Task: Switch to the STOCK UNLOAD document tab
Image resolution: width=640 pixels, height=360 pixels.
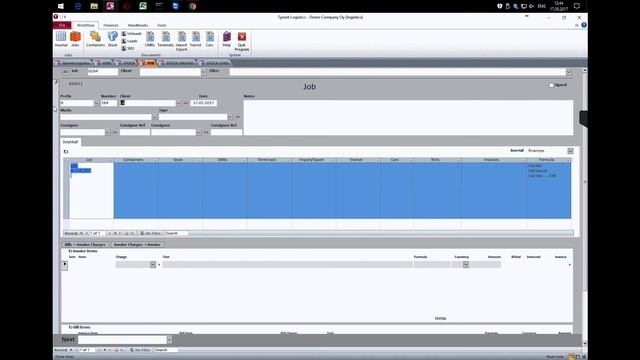Action: tap(177, 63)
